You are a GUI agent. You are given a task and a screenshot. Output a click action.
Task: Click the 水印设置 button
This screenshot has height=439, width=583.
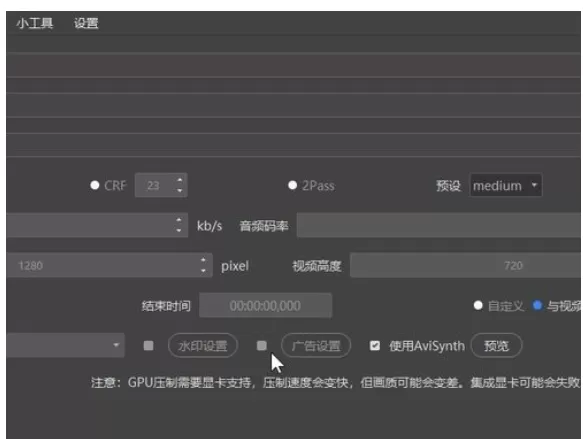point(203,346)
